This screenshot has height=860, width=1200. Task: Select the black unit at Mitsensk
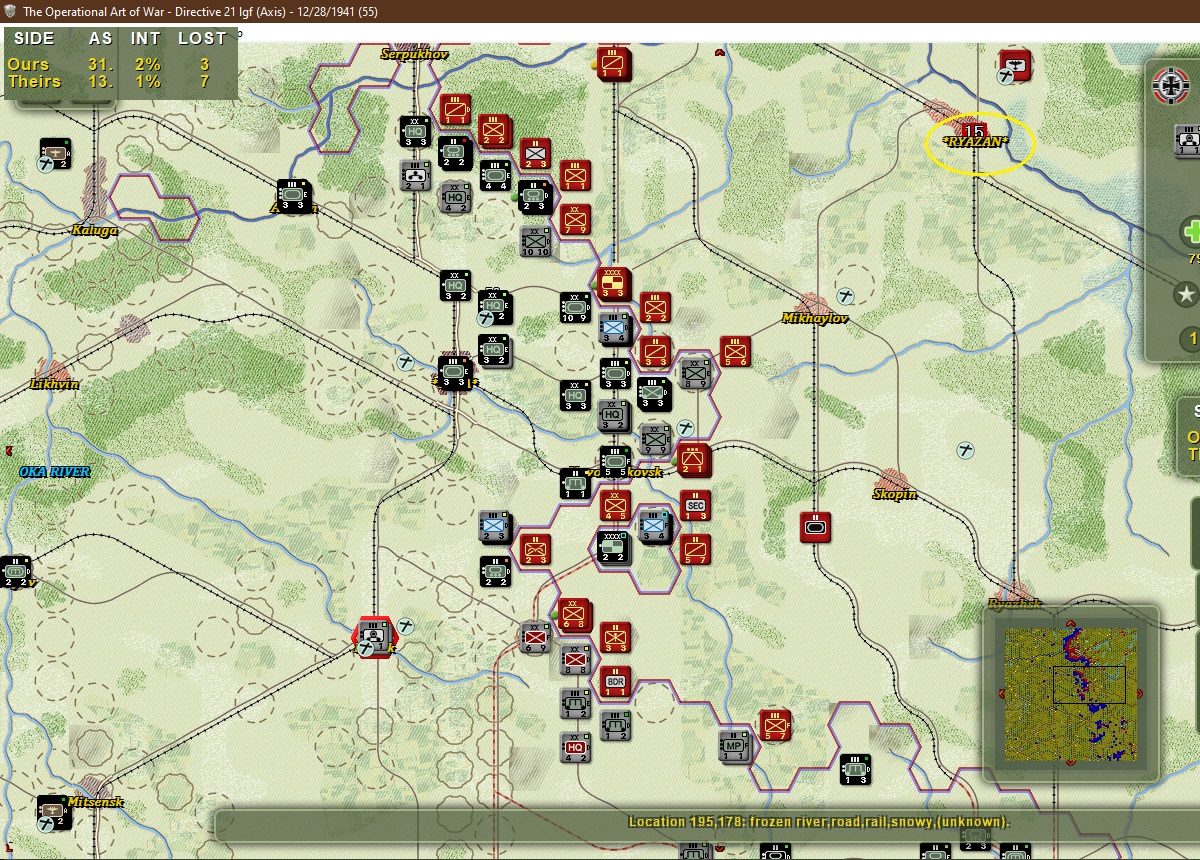(x=54, y=811)
